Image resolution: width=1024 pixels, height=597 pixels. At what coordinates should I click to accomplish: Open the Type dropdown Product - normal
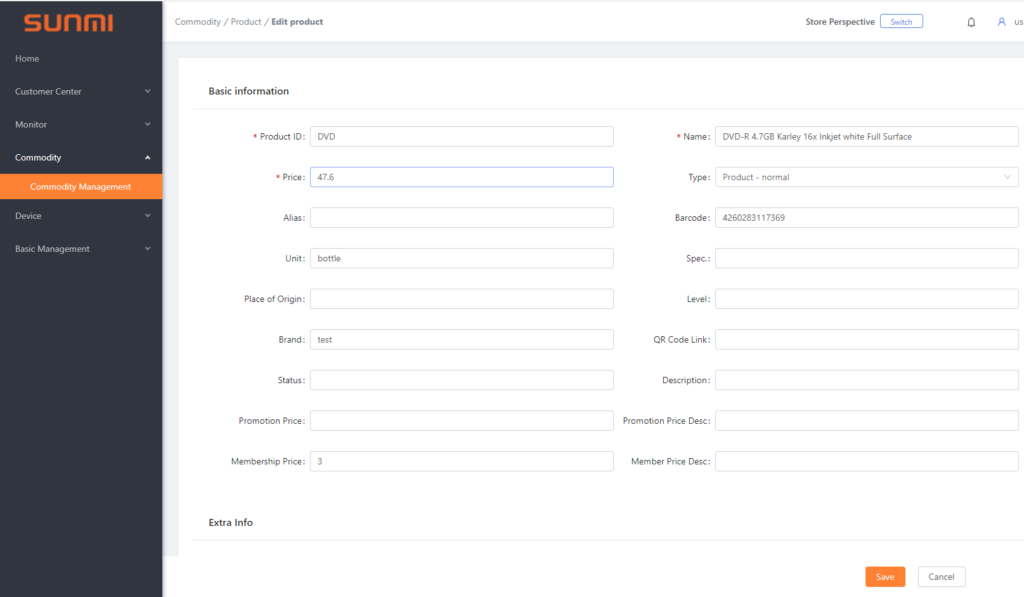pyautogui.click(x=867, y=177)
